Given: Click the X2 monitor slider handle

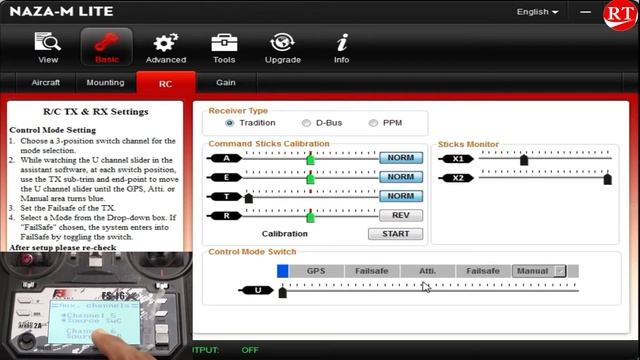Looking at the screenshot, I should (607, 179).
